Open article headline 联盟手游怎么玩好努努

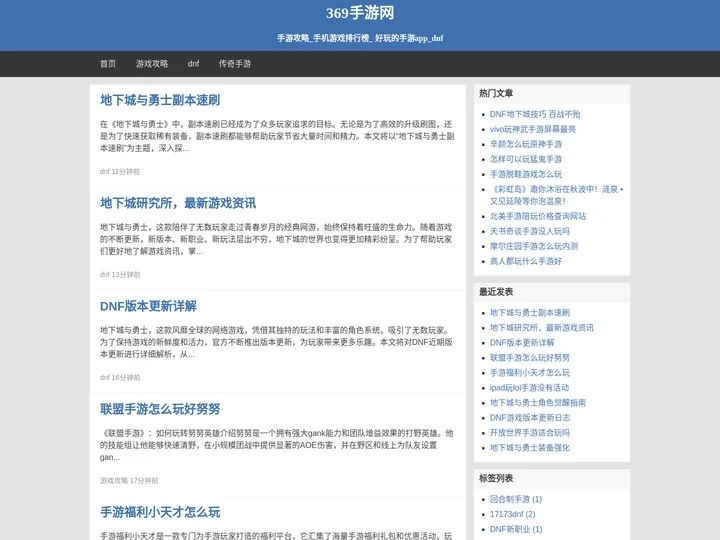pos(160,409)
